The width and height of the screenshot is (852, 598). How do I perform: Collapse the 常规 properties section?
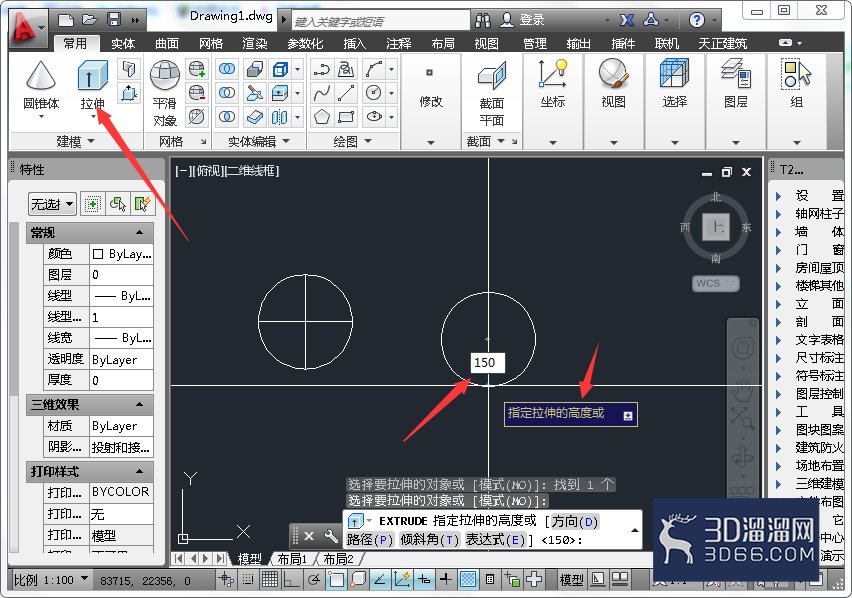click(x=140, y=232)
